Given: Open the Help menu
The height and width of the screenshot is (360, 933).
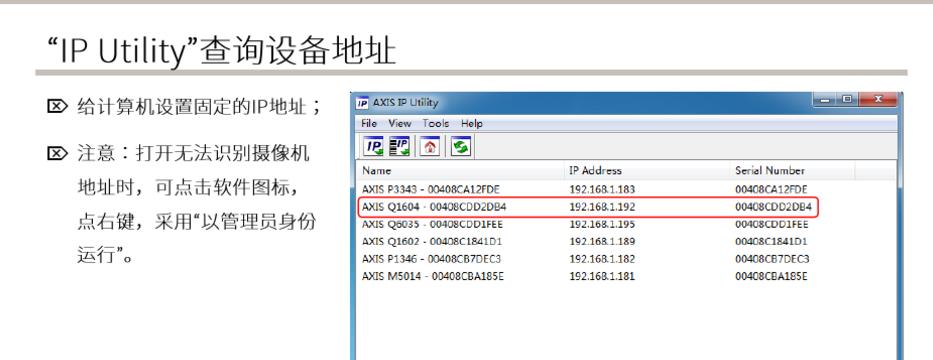Looking at the screenshot, I should click(471, 124).
